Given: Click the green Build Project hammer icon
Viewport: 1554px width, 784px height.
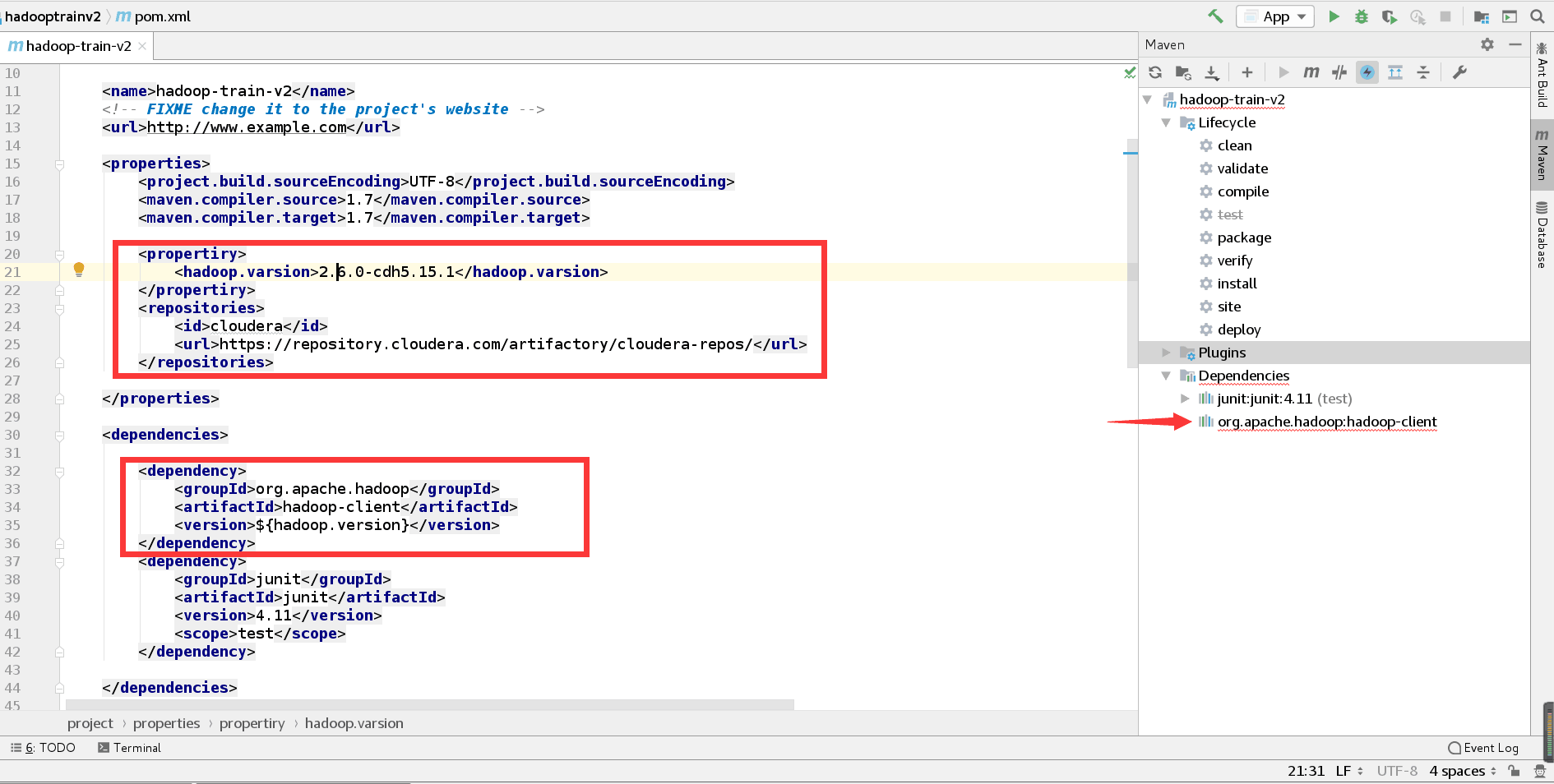Looking at the screenshot, I should pos(1215,16).
